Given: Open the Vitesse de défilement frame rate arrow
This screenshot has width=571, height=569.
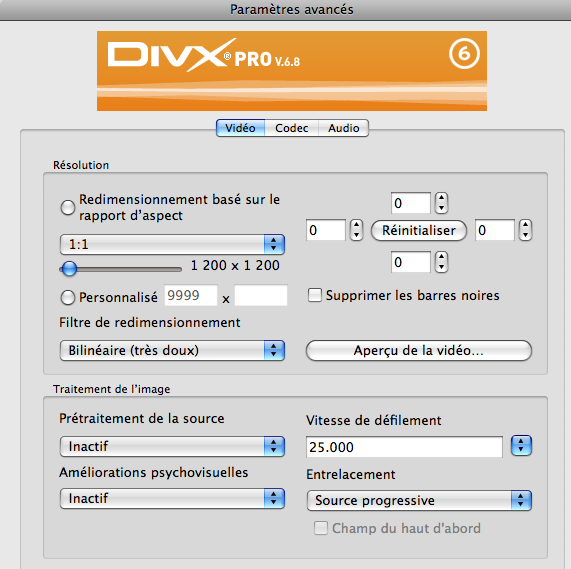Looking at the screenshot, I should 521,446.
